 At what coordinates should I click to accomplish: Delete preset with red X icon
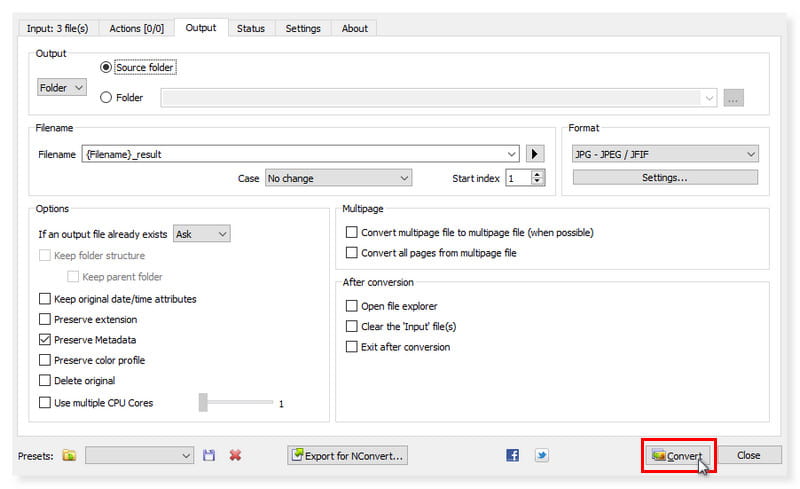(x=235, y=456)
